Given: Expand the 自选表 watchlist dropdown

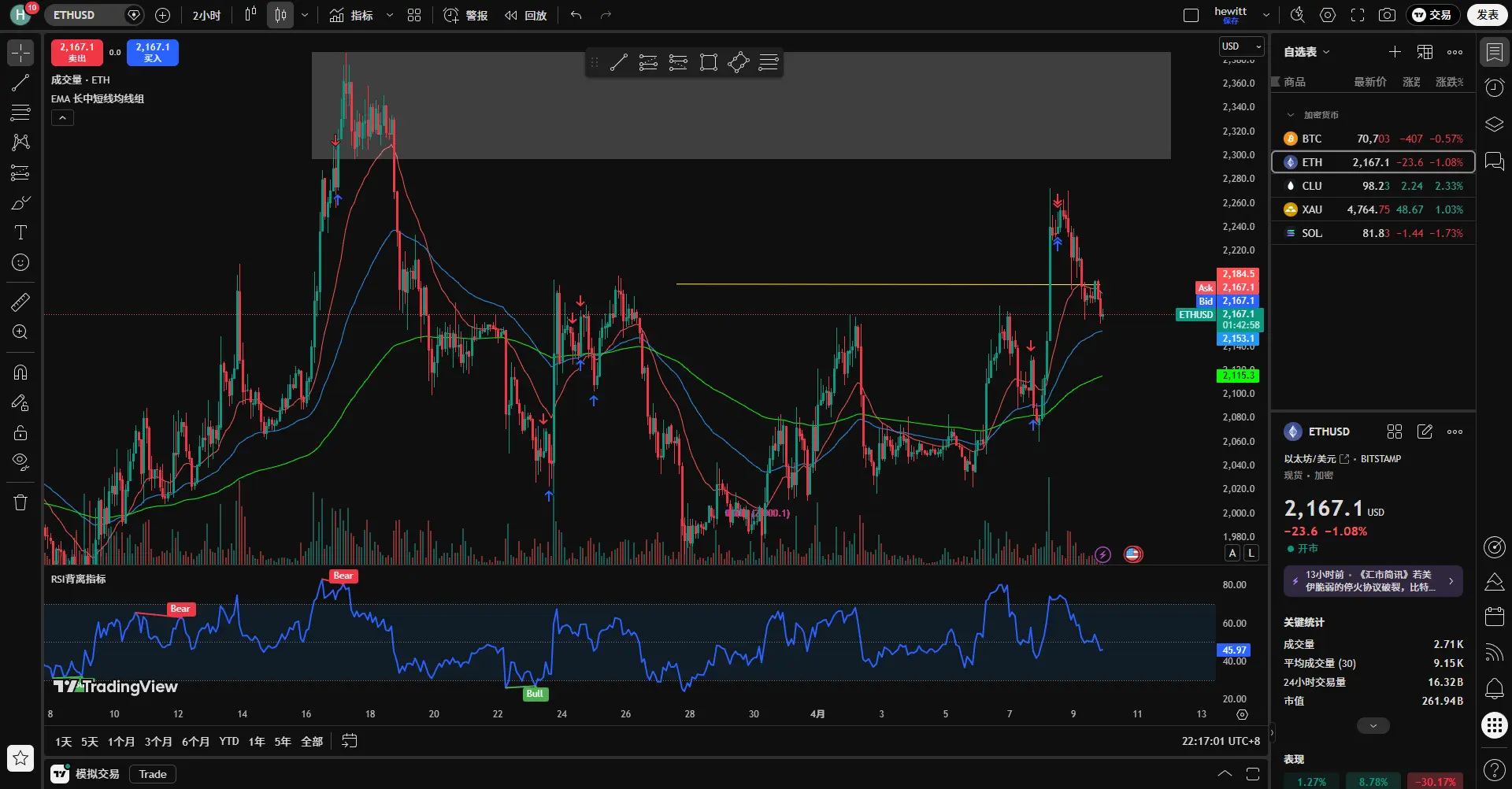Looking at the screenshot, I should [x=1307, y=52].
